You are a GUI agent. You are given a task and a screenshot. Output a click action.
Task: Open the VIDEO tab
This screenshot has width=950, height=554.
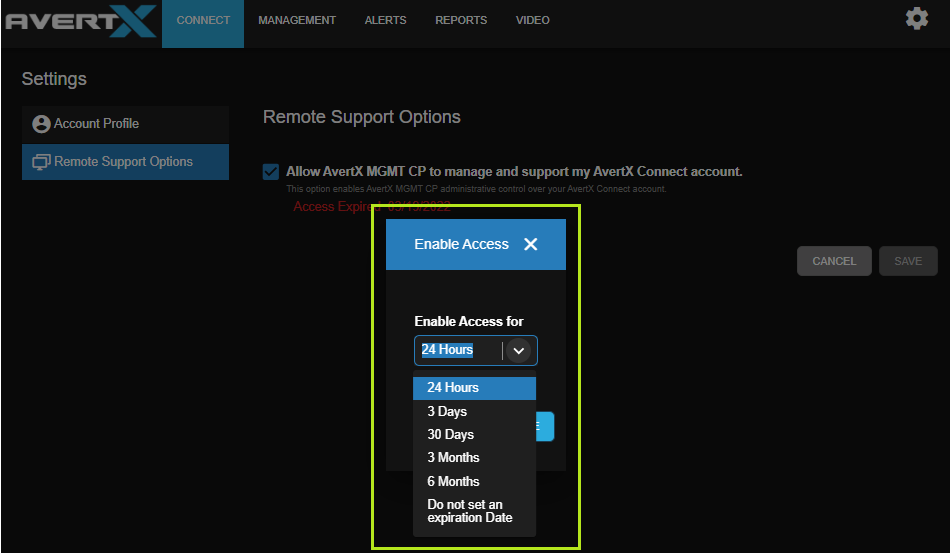(x=533, y=21)
